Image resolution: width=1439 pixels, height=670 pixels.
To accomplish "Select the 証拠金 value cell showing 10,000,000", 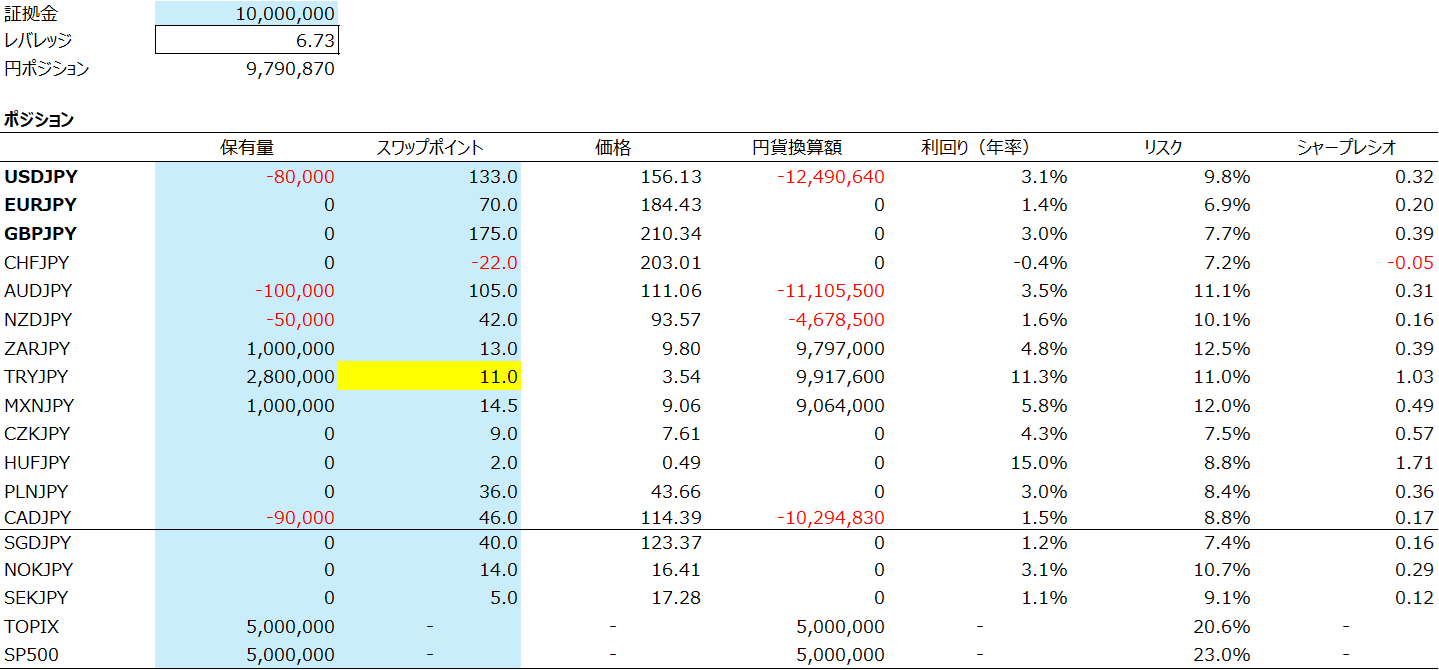I will click(x=247, y=13).
